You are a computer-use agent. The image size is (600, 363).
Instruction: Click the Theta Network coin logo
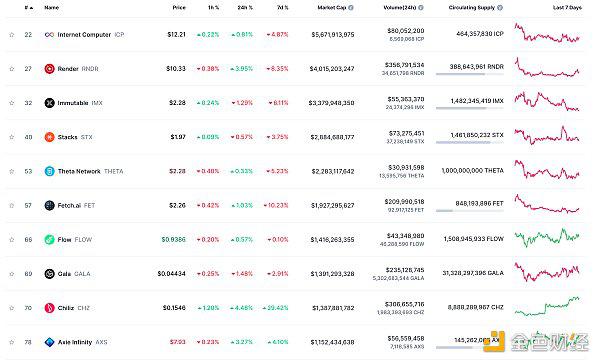(49, 171)
